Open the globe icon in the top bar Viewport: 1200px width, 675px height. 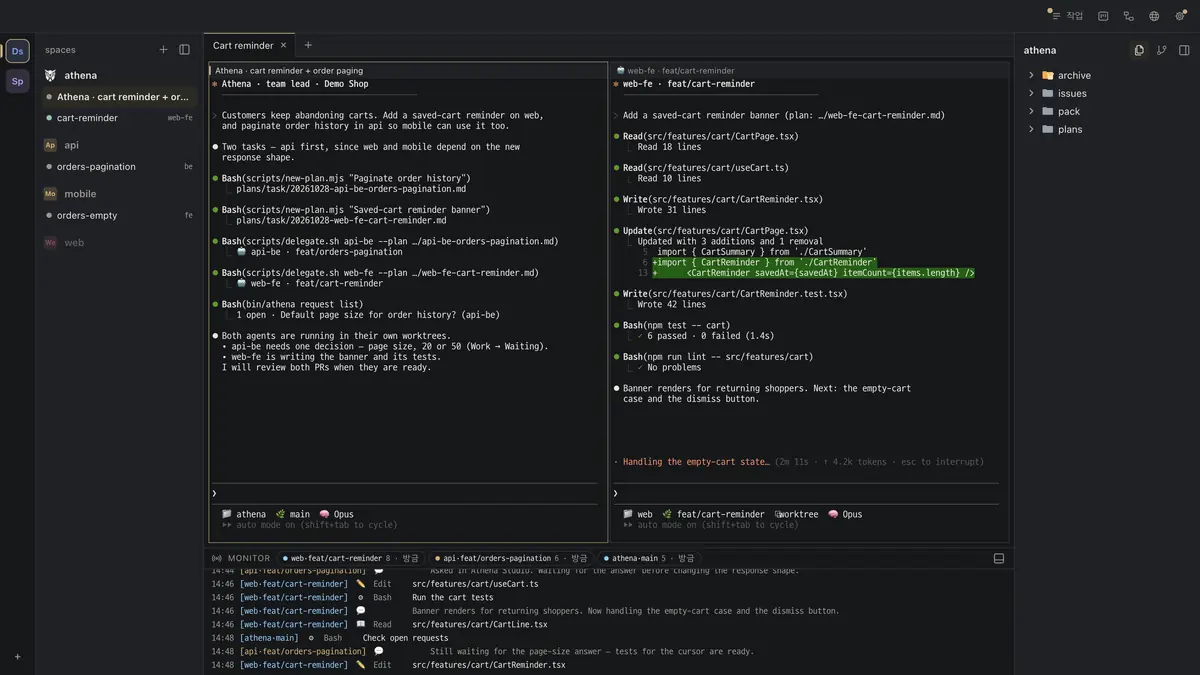1154,16
